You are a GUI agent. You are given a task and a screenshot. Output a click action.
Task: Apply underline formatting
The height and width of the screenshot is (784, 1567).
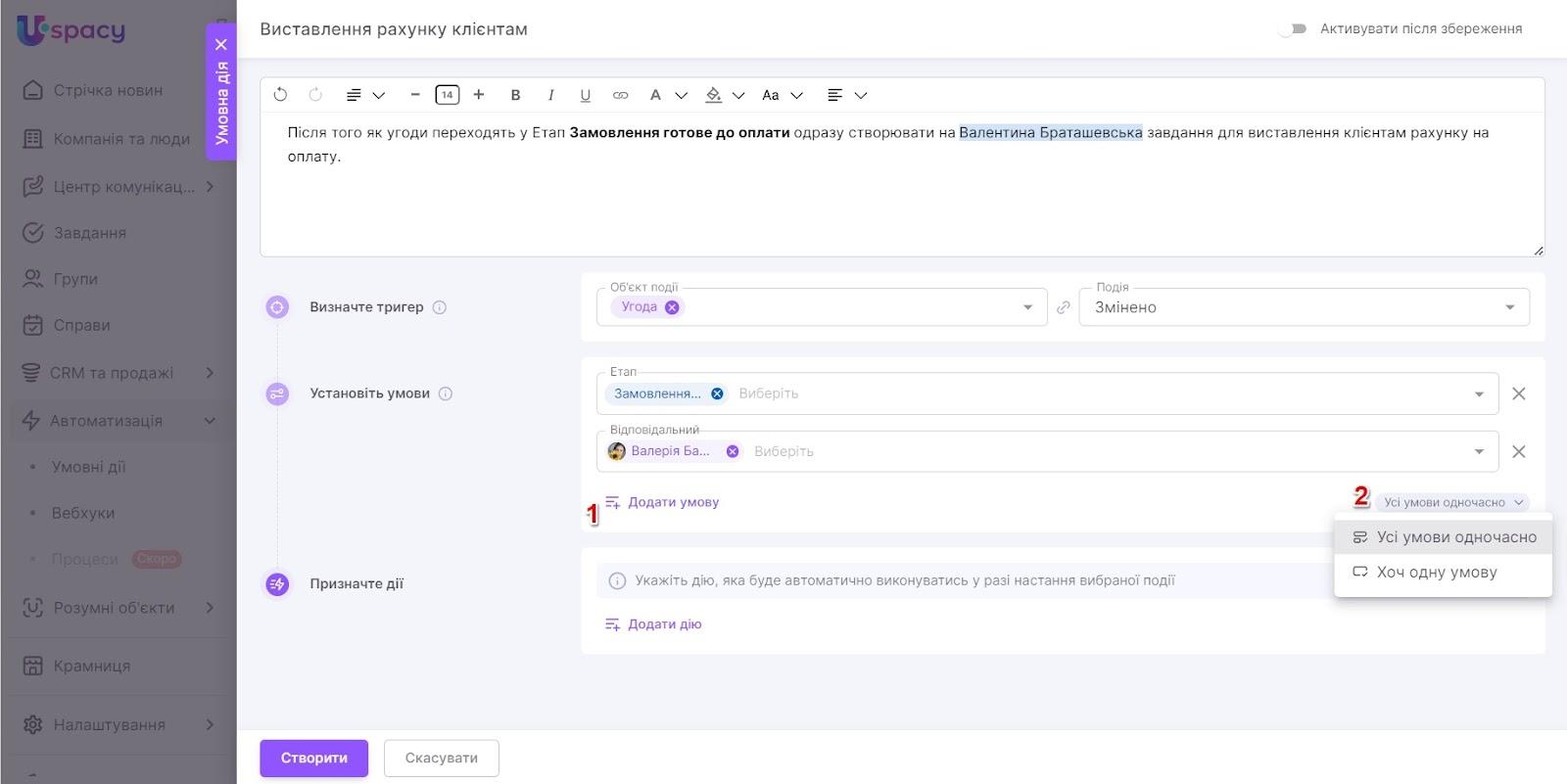(x=585, y=95)
